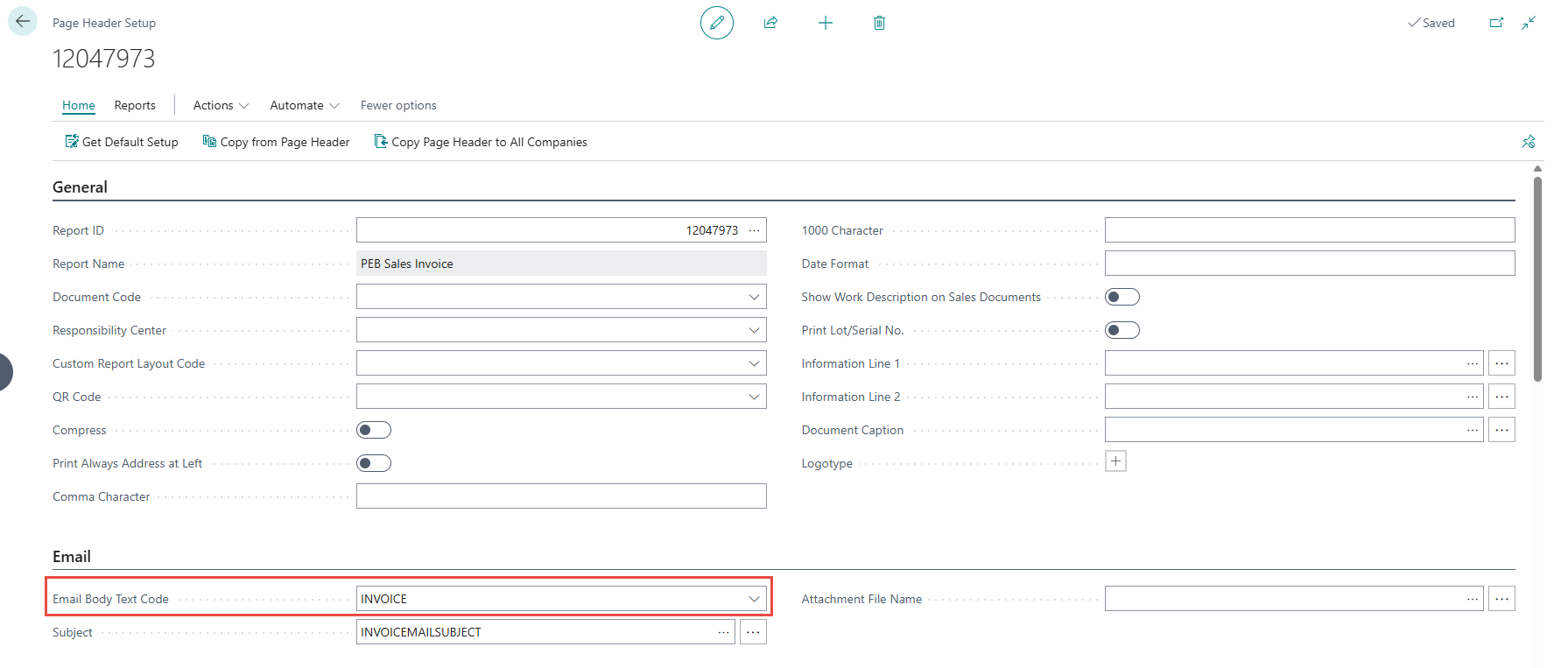Open Information Line 2 assist-edit button
Screen dimensions: 1568x668
tap(1501, 397)
